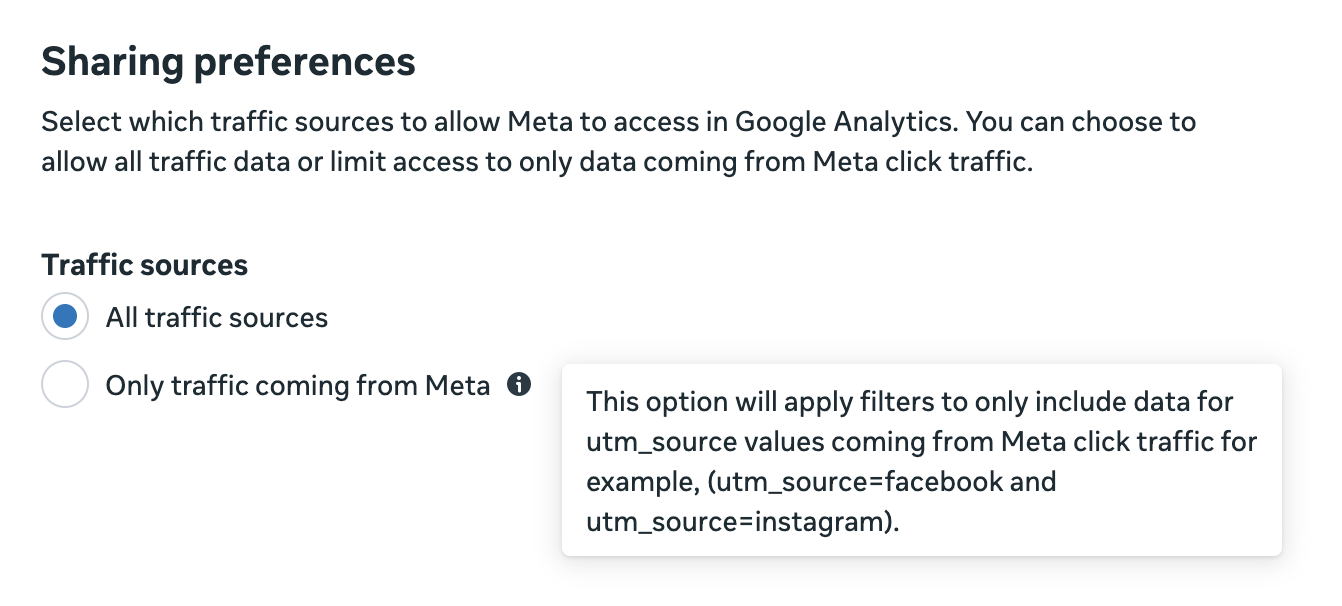Viewport: 1342px width, 606px height.
Task: Click the 'All traffic sources' label text
Action: point(217,318)
